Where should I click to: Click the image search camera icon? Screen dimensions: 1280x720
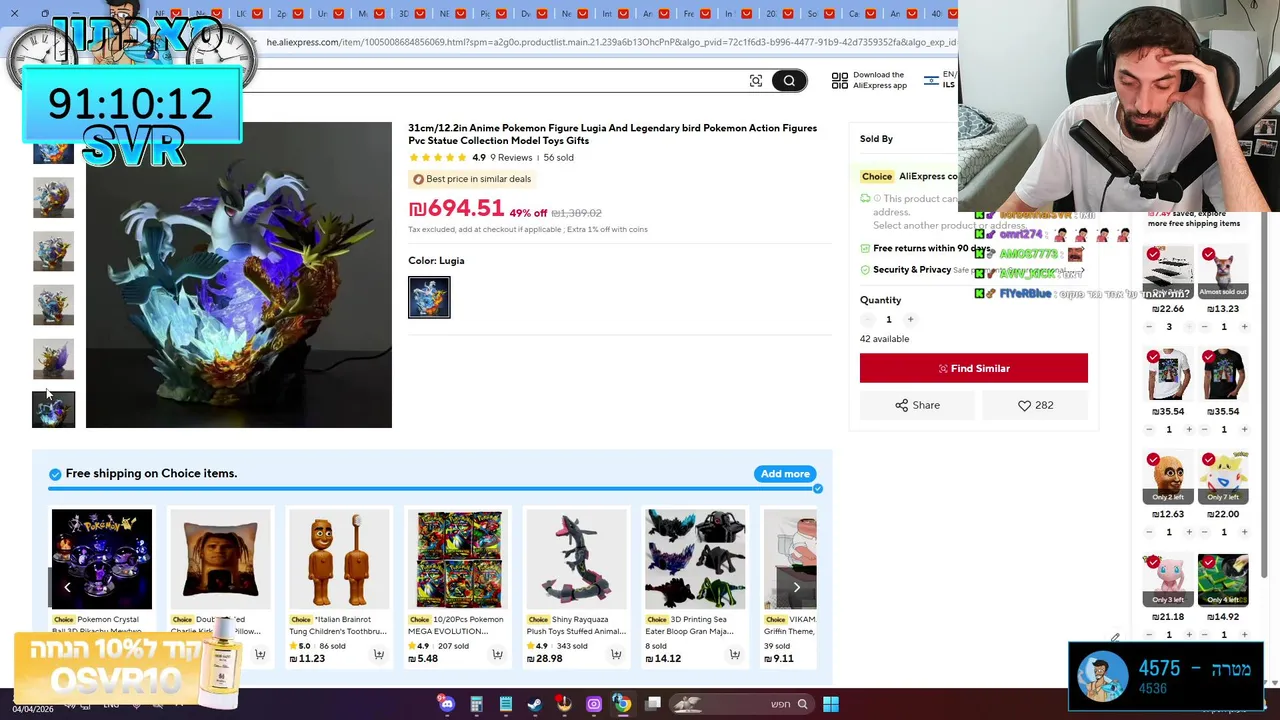click(756, 81)
